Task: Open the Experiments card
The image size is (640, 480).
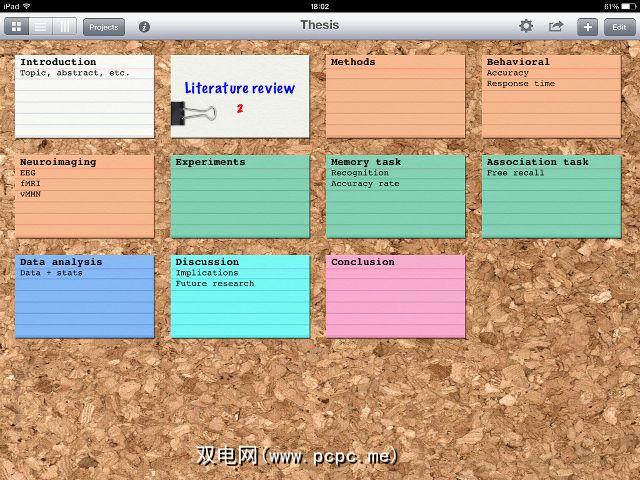Action: click(x=240, y=196)
